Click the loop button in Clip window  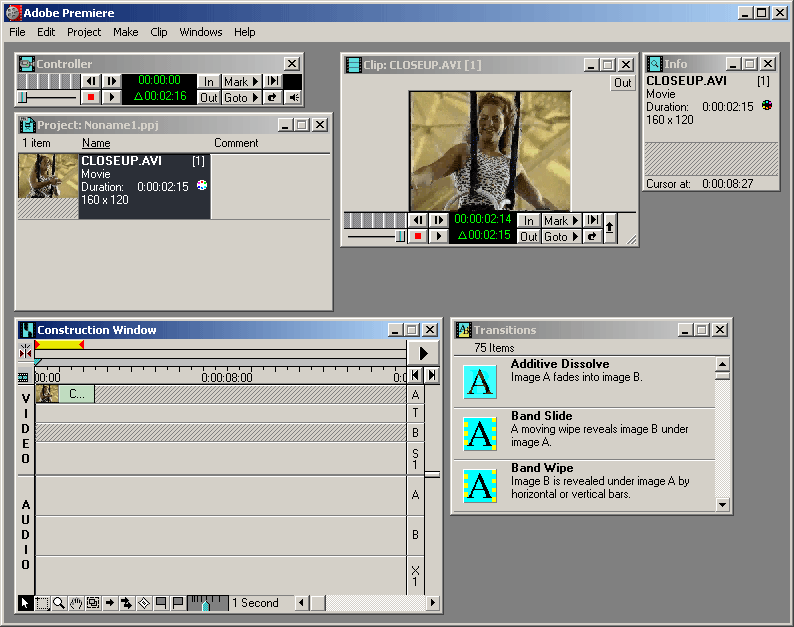(x=592, y=236)
